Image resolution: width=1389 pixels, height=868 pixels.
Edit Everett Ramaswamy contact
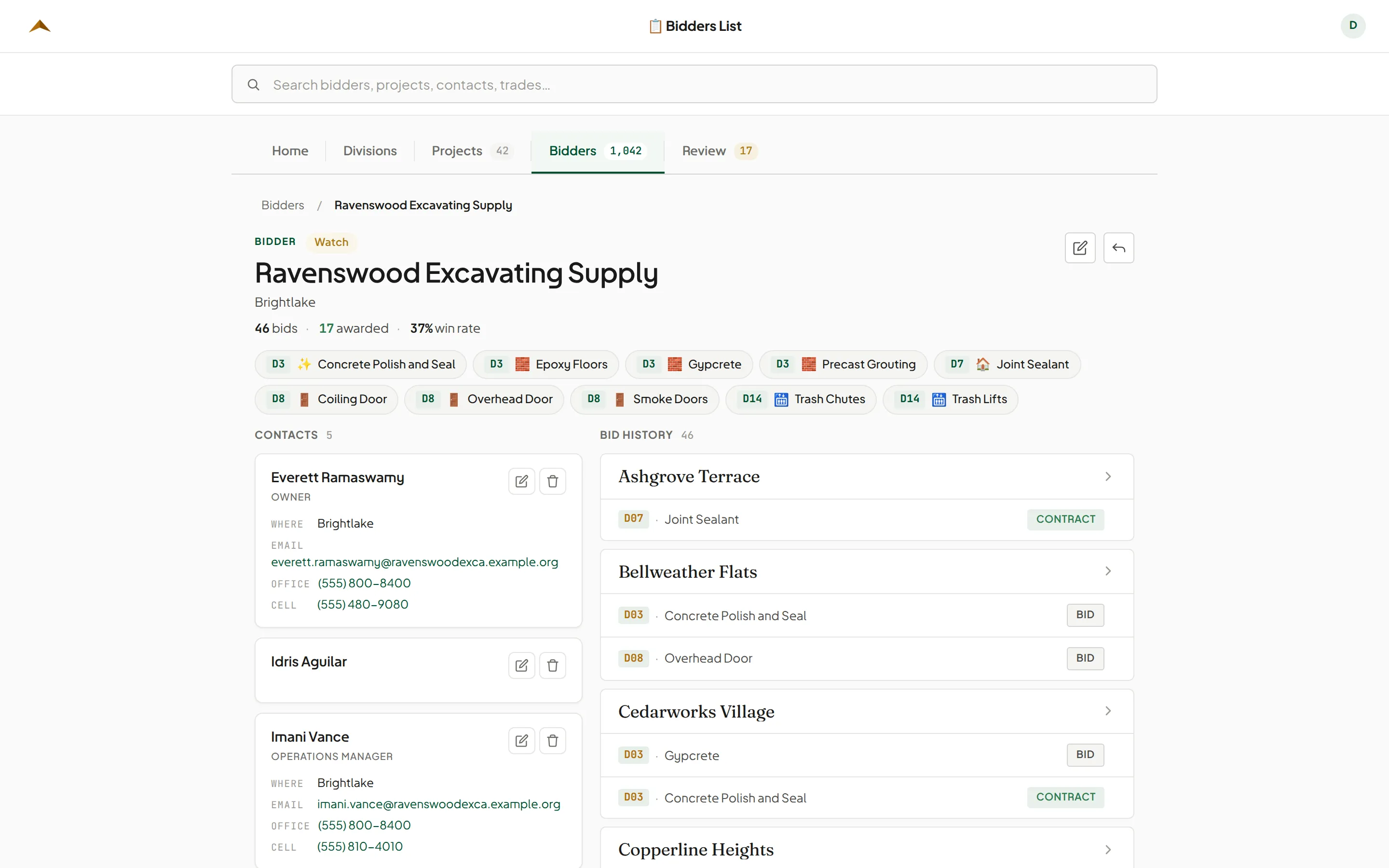[521, 481]
